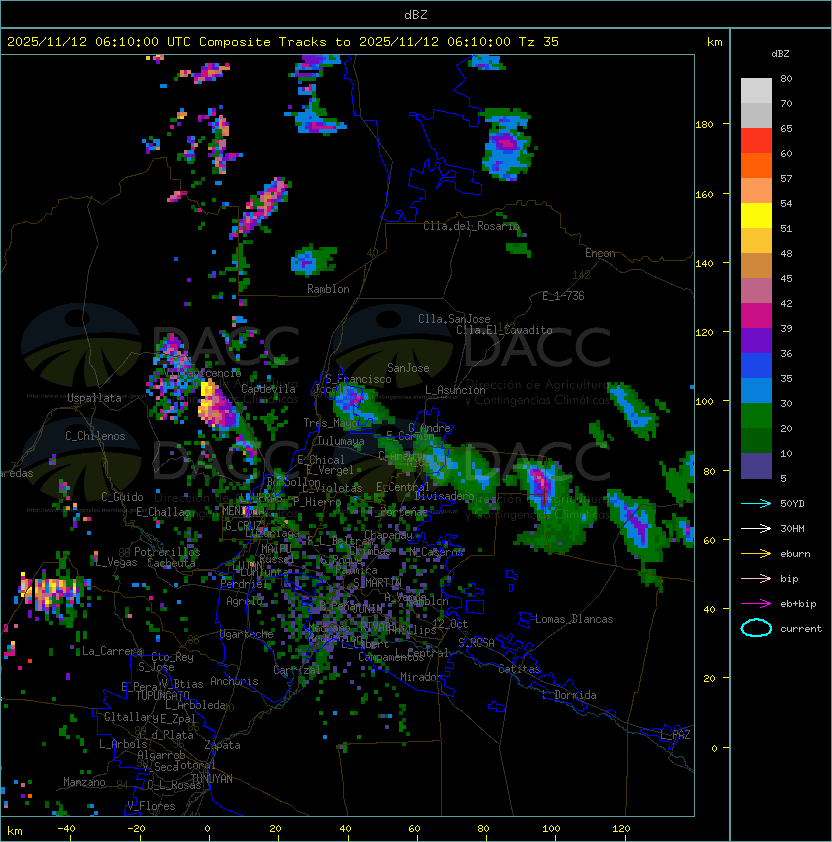Viewport: 832px width, 842px height.
Task: Click the 'TUNUYAN' place label
Action: tap(212, 779)
